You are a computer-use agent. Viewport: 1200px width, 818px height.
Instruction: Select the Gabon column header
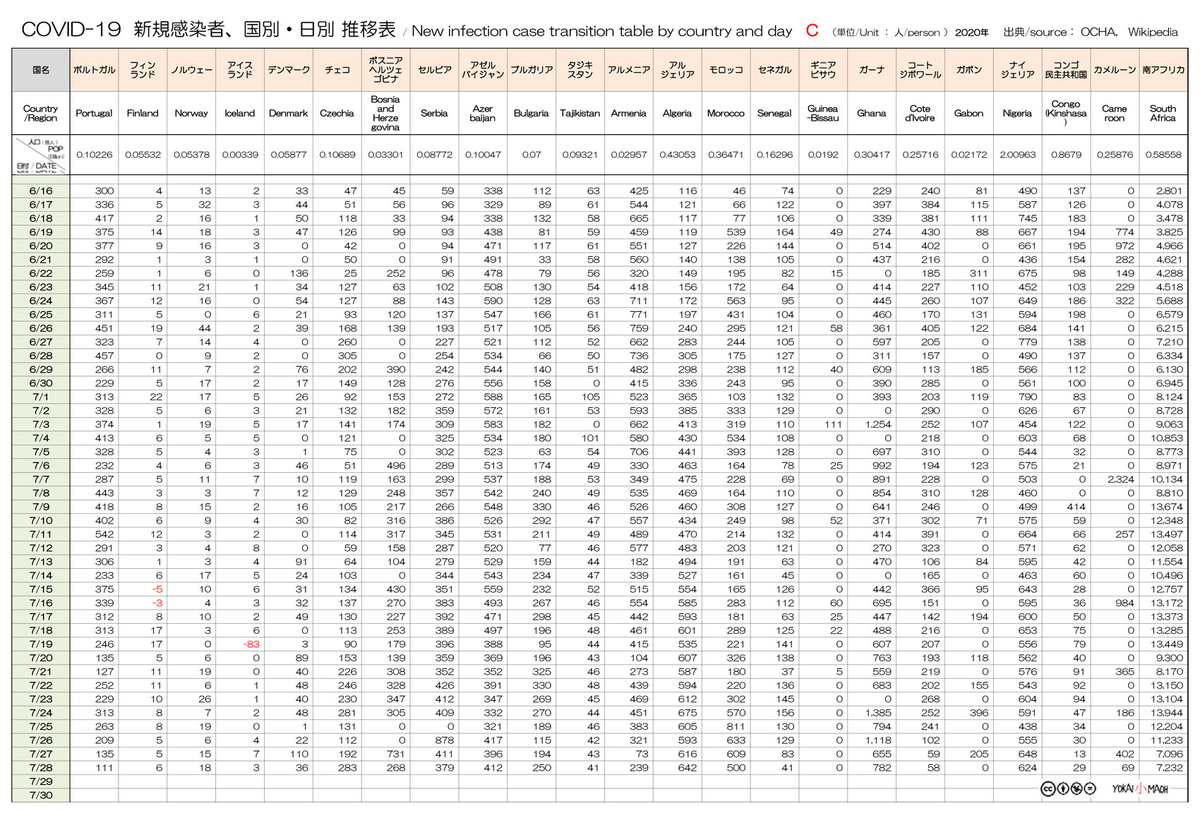(969, 113)
